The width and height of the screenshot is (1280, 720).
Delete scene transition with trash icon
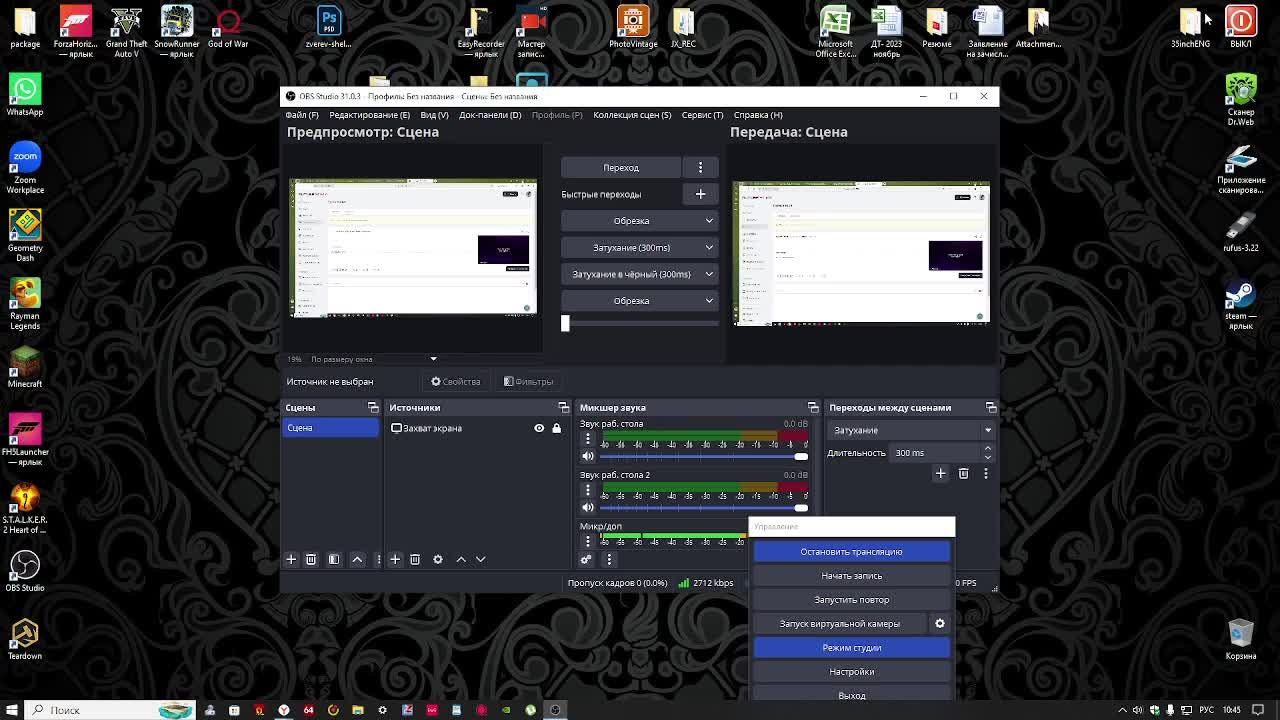pyautogui.click(x=964, y=473)
